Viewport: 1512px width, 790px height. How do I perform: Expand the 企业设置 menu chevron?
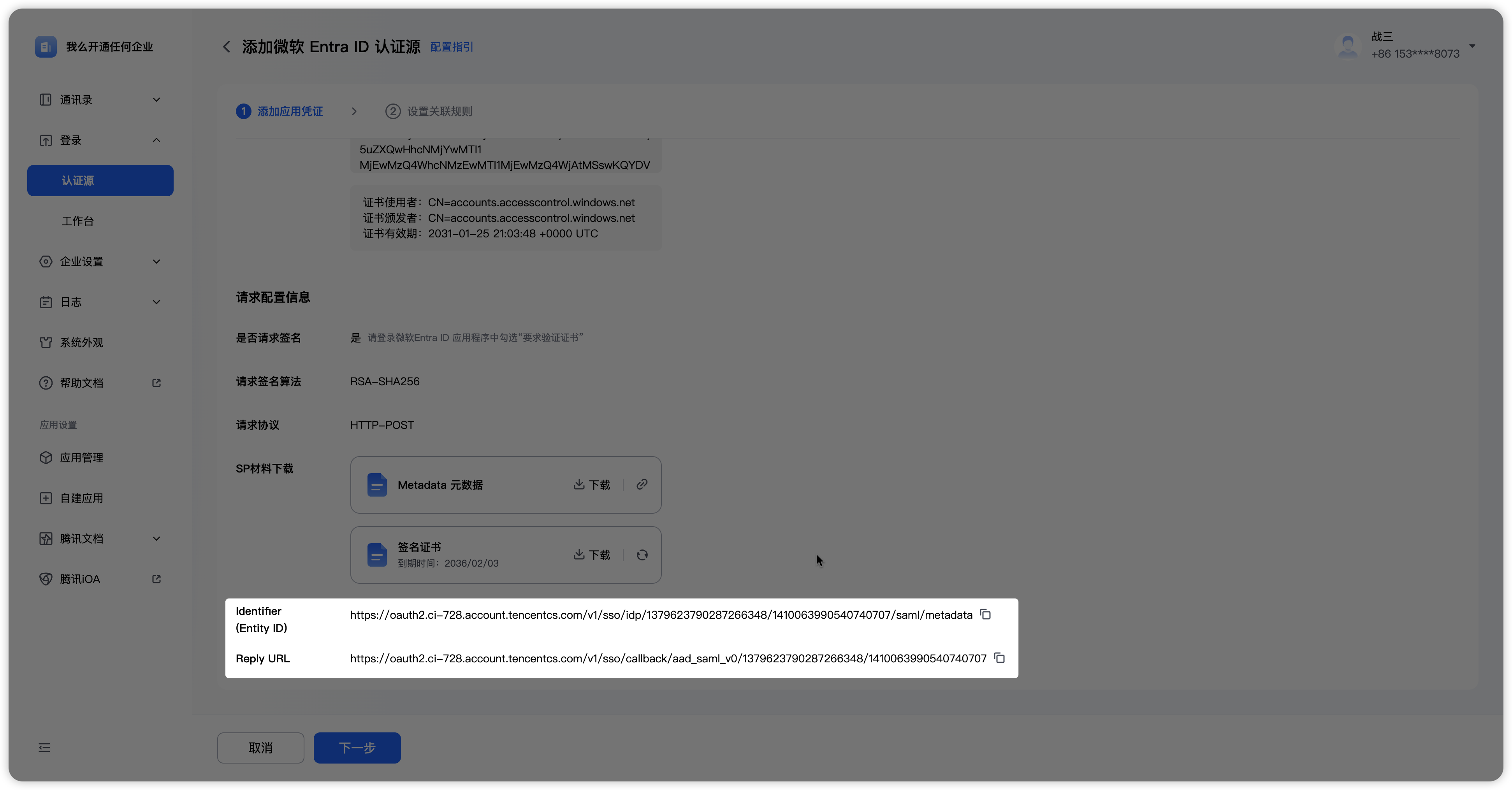click(156, 262)
